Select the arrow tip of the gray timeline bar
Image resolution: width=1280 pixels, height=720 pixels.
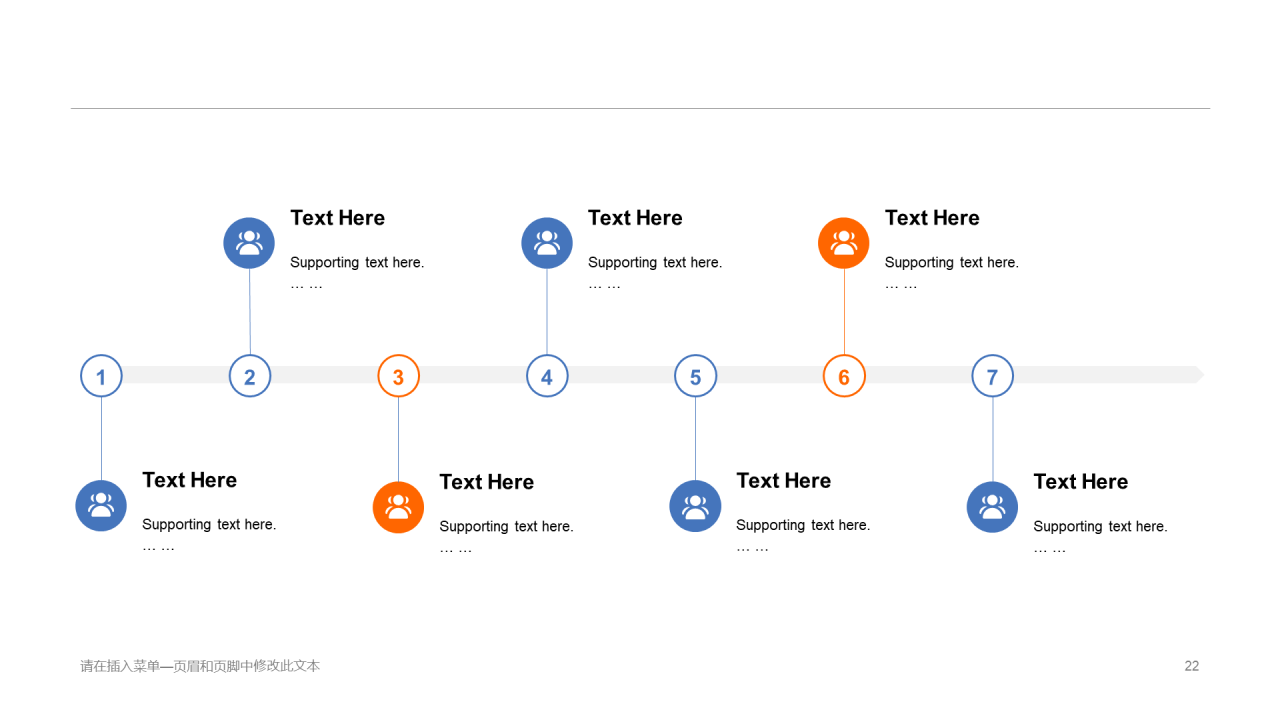point(1198,374)
